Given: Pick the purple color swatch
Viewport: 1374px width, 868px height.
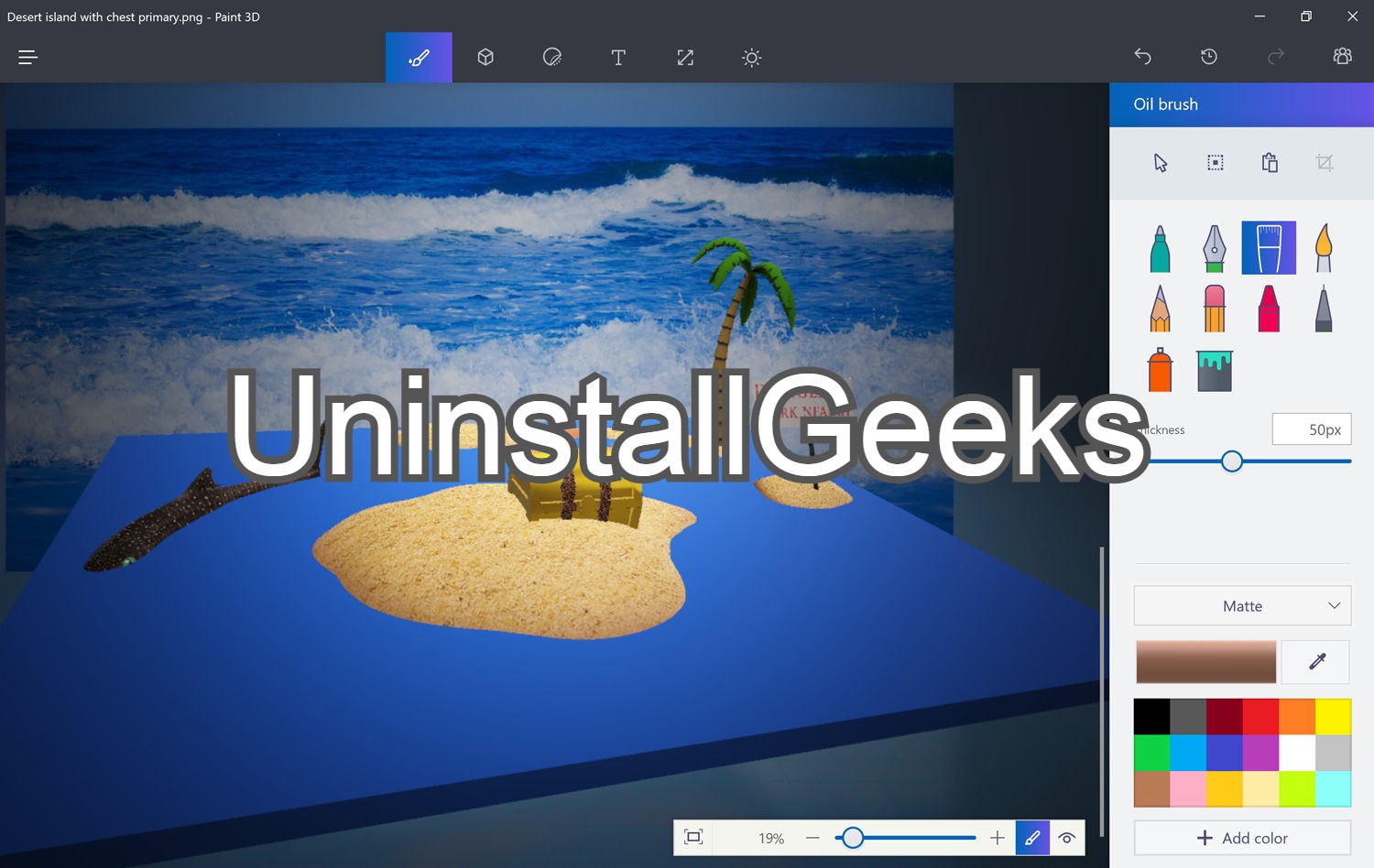Looking at the screenshot, I should pos(1260,753).
